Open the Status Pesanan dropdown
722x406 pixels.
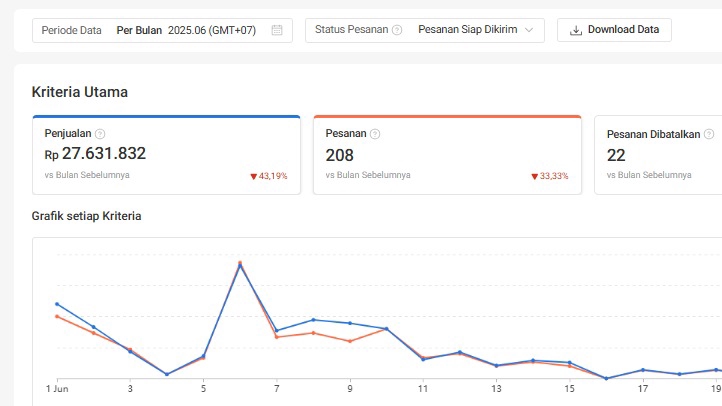[425, 30]
